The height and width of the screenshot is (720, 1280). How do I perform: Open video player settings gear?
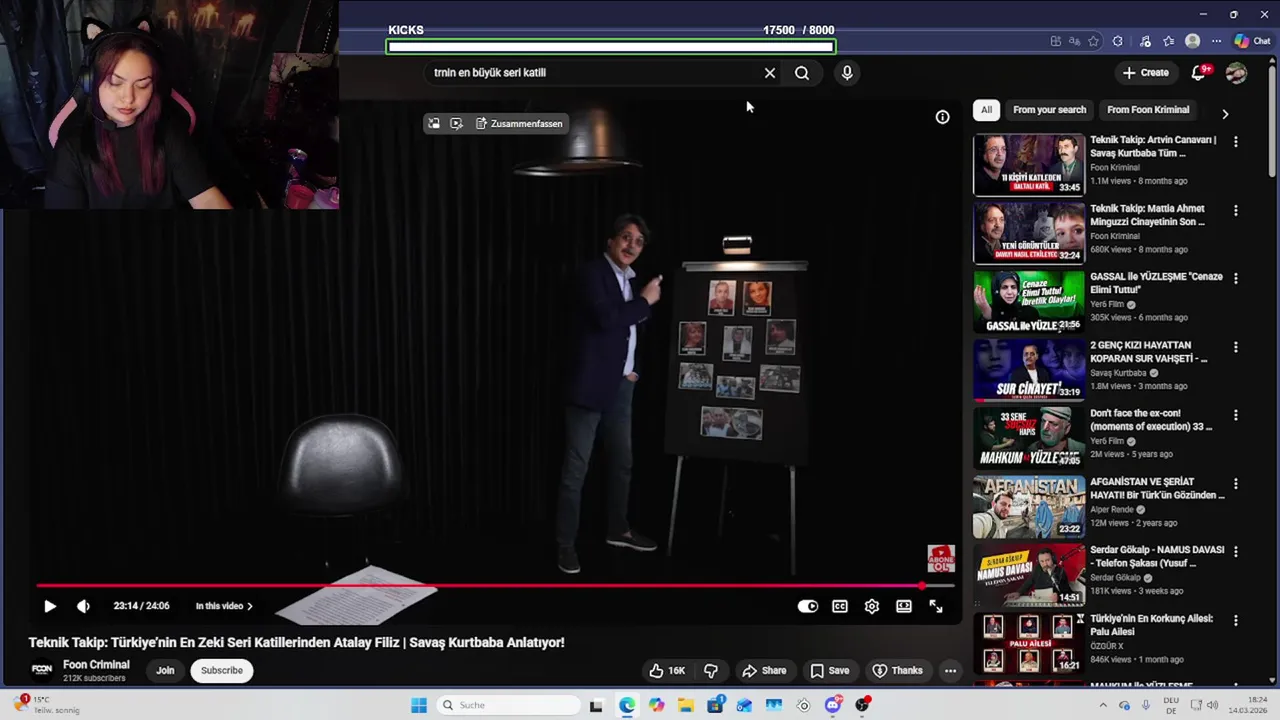click(872, 606)
